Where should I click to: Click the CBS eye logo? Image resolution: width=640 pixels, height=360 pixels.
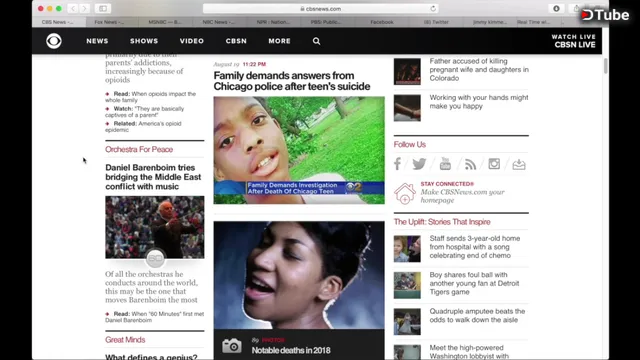pyautogui.click(x=54, y=41)
